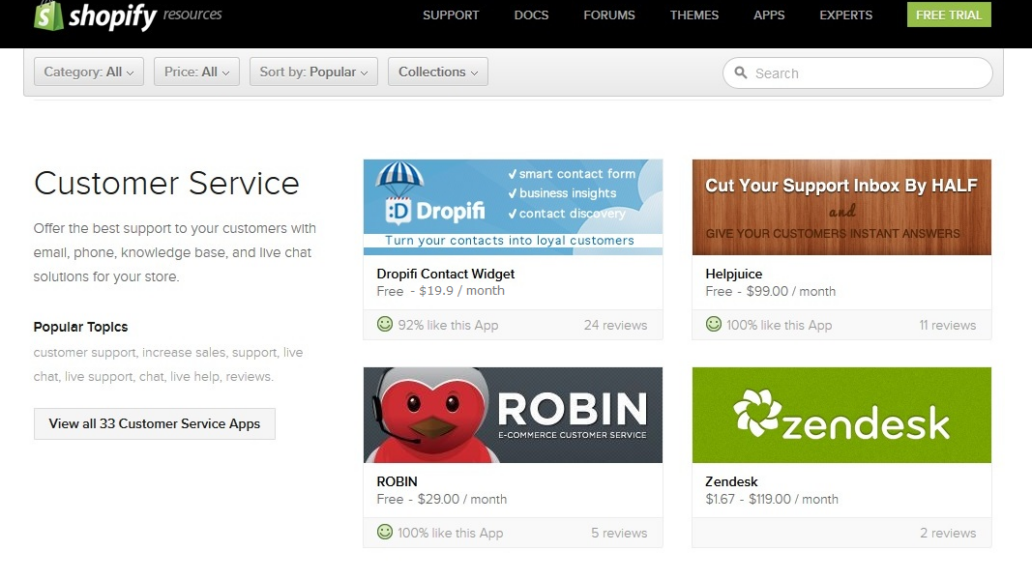Viewport: 1032px width, 580px height.
Task: Select Experts in the top navigation
Action: point(845,15)
